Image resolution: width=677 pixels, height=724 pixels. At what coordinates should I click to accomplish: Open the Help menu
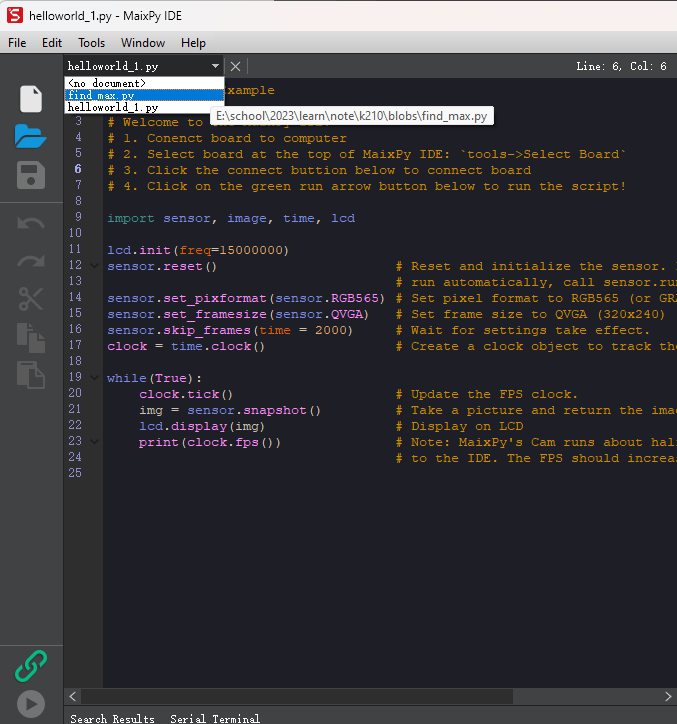pyautogui.click(x=193, y=43)
